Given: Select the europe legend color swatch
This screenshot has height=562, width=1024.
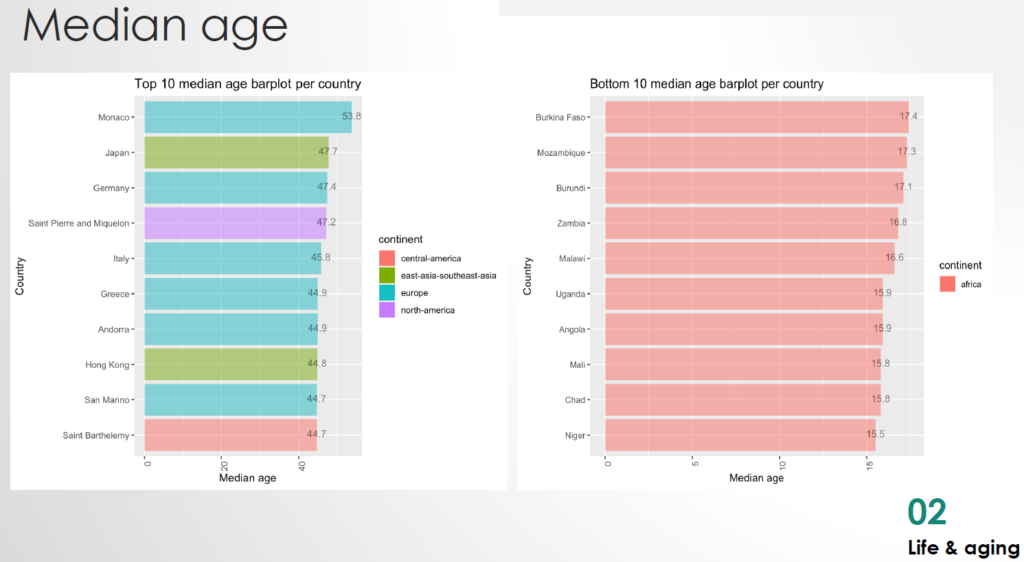Looking at the screenshot, I should click(388, 292).
